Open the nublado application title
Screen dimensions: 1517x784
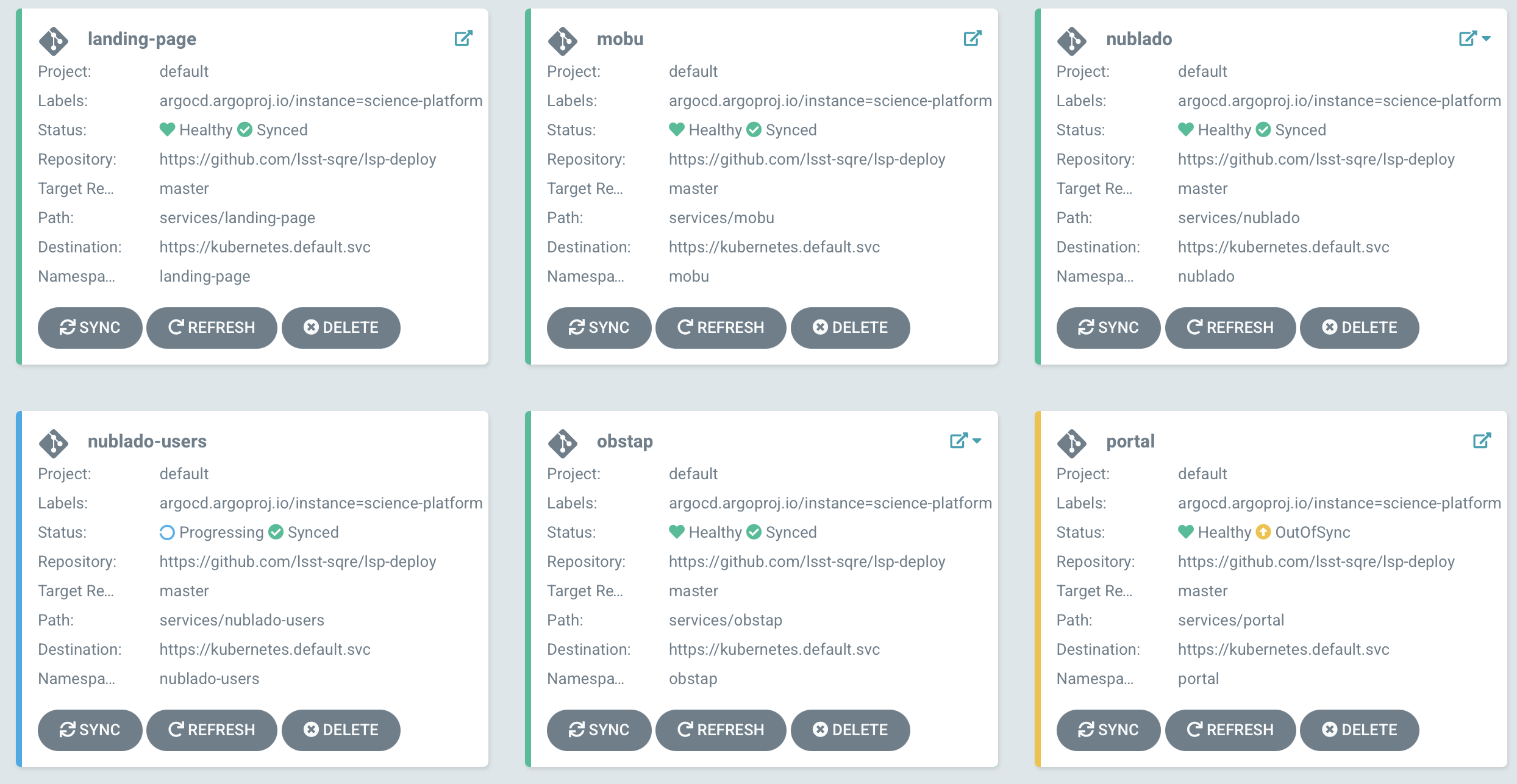click(1139, 39)
